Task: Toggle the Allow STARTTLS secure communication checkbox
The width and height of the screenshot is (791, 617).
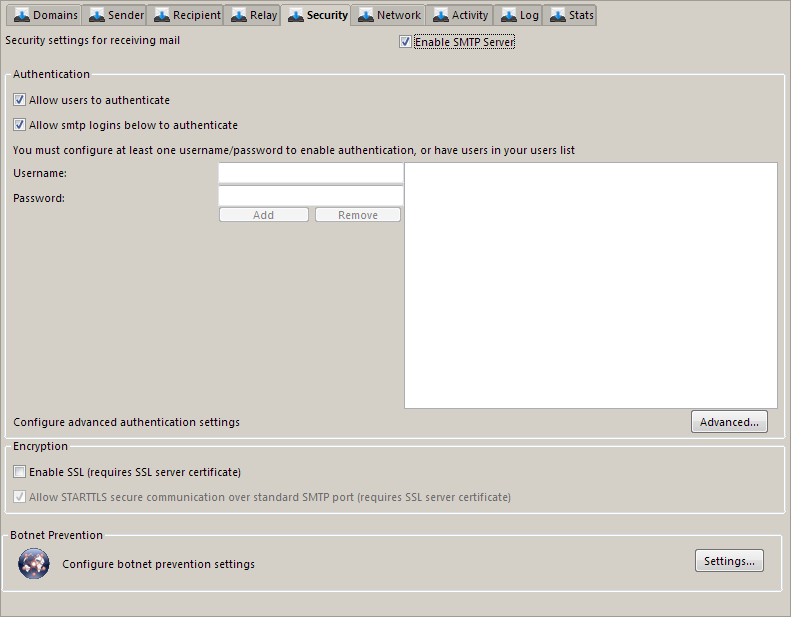Action: click(20, 497)
